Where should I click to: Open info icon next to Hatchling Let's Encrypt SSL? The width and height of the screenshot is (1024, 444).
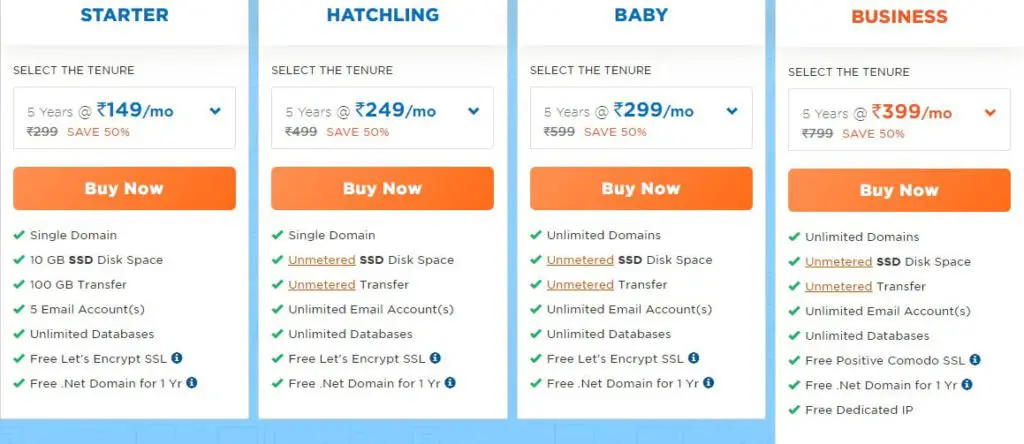tap(435, 358)
